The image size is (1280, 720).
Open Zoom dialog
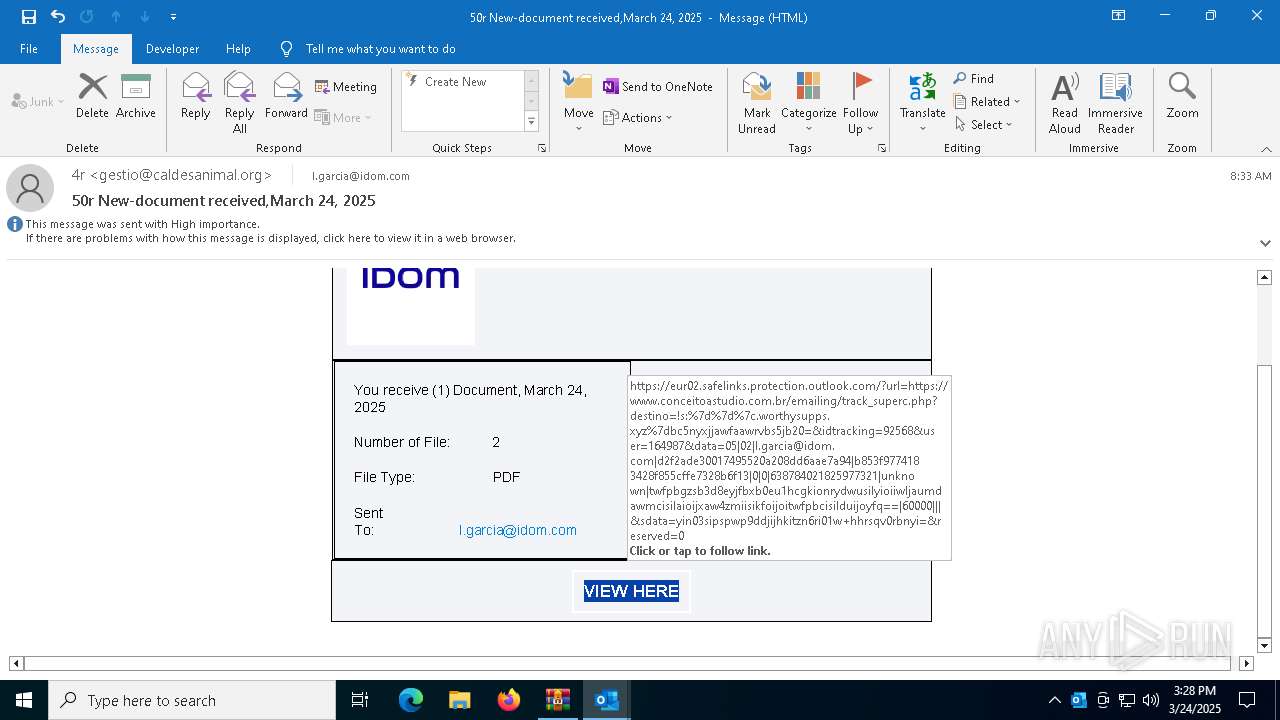[1182, 97]
